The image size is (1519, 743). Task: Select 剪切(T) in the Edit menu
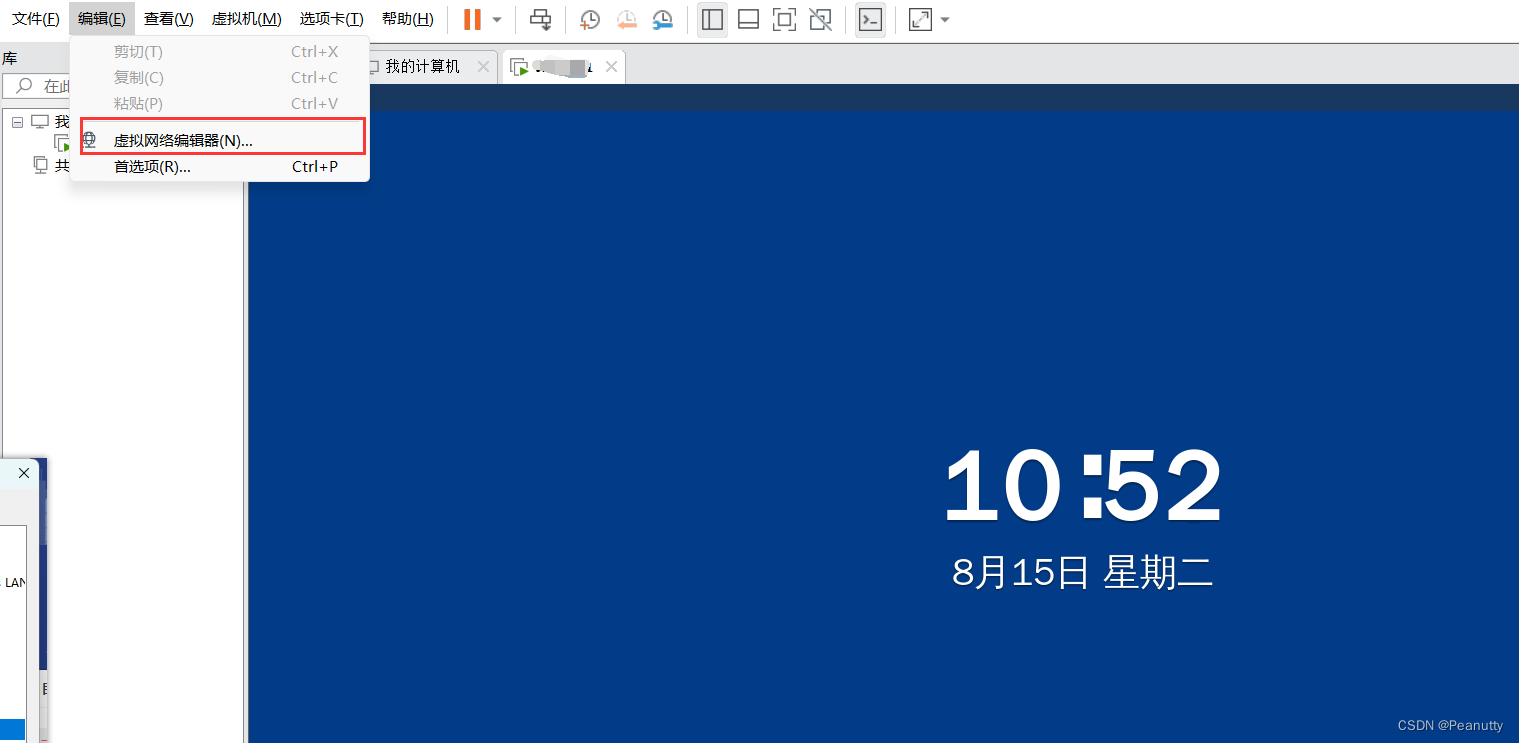(x=222, y=52)
